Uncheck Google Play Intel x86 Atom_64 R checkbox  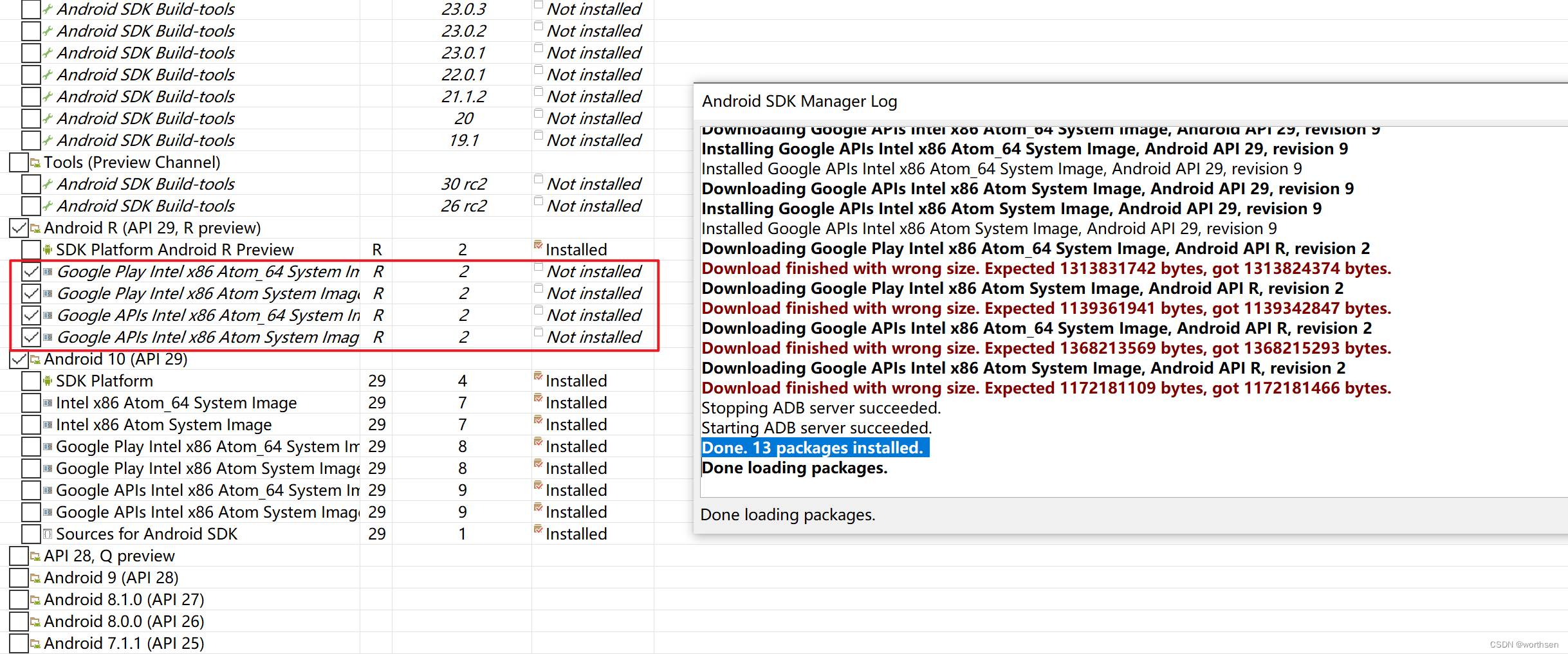31,271
